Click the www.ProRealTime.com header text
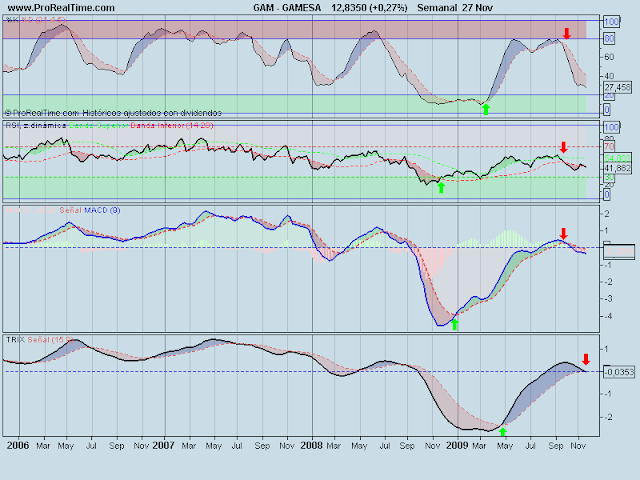Viewport: 640px width, 480px height. tap(61, 7)
